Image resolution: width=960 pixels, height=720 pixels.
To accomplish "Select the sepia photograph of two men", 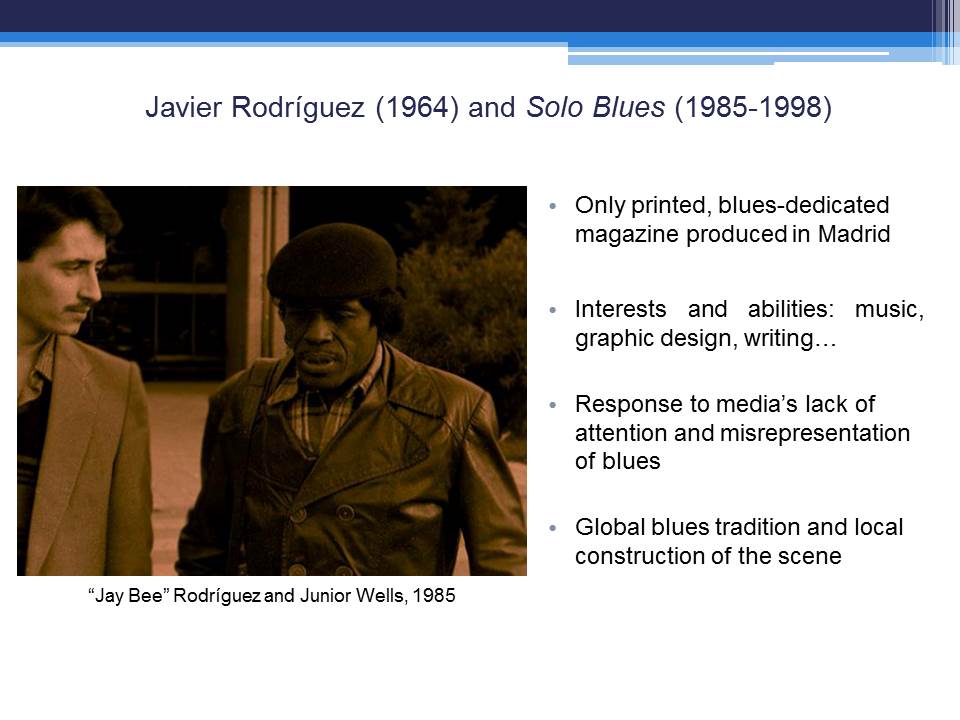I will pos(272,380).
